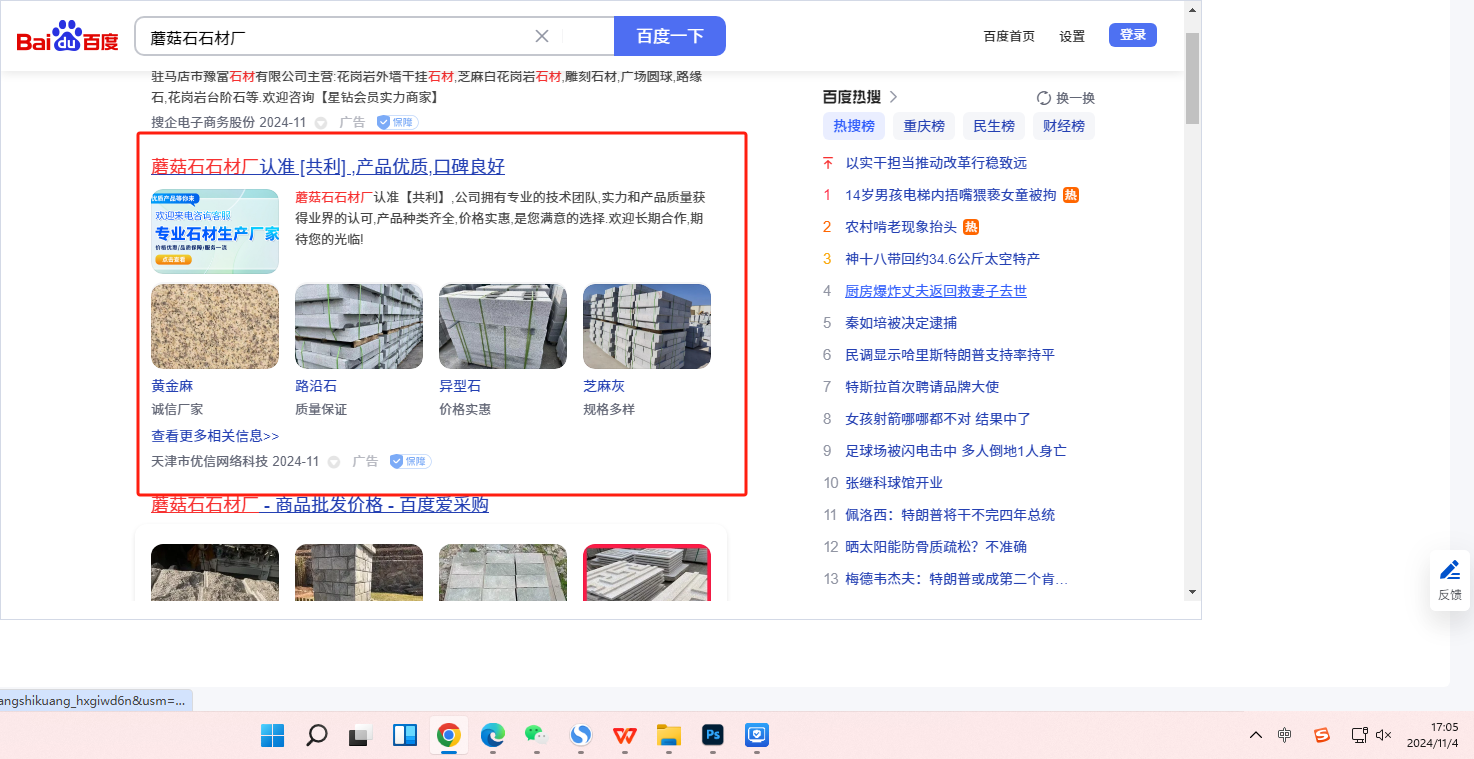Click the Sogou input method tray icon
This screenshot has width=1474, height=759.
(1322, 735)
